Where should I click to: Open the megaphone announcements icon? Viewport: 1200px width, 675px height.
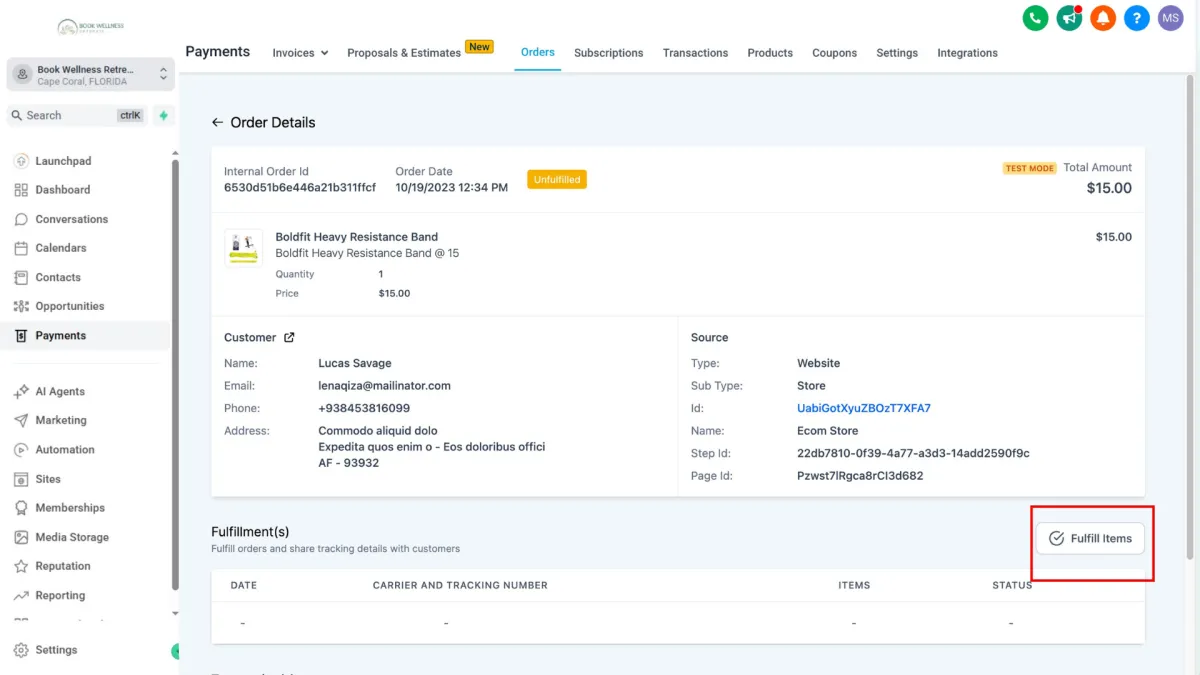point(1069,18)
